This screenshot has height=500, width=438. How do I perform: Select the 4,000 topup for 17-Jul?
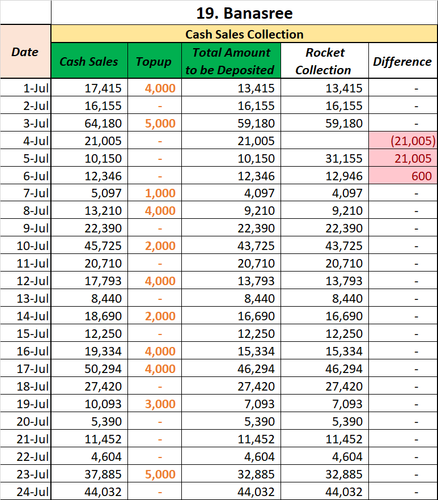click(154, 369)
